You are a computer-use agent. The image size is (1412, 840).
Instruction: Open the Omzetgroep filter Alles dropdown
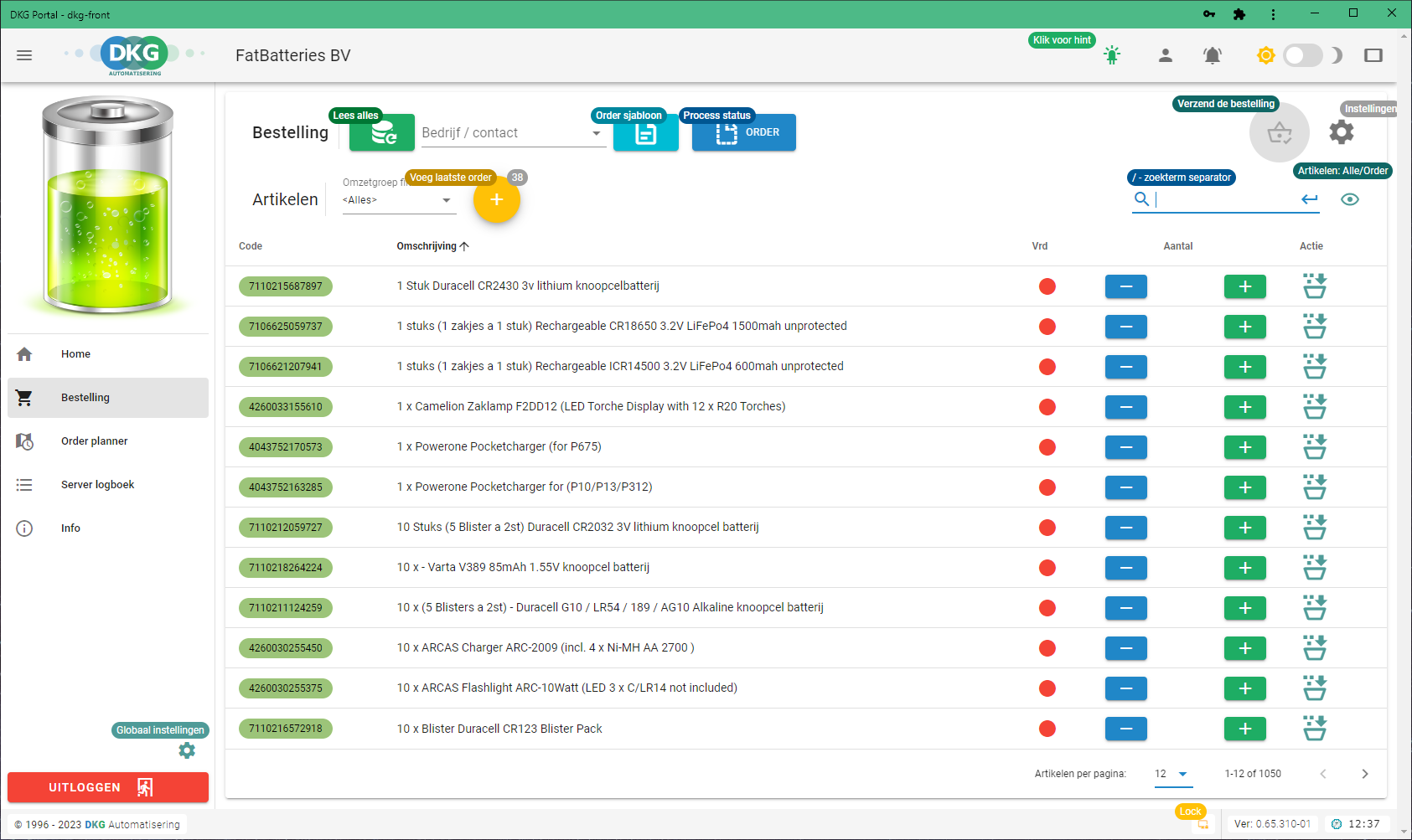[x=399, y=200]
